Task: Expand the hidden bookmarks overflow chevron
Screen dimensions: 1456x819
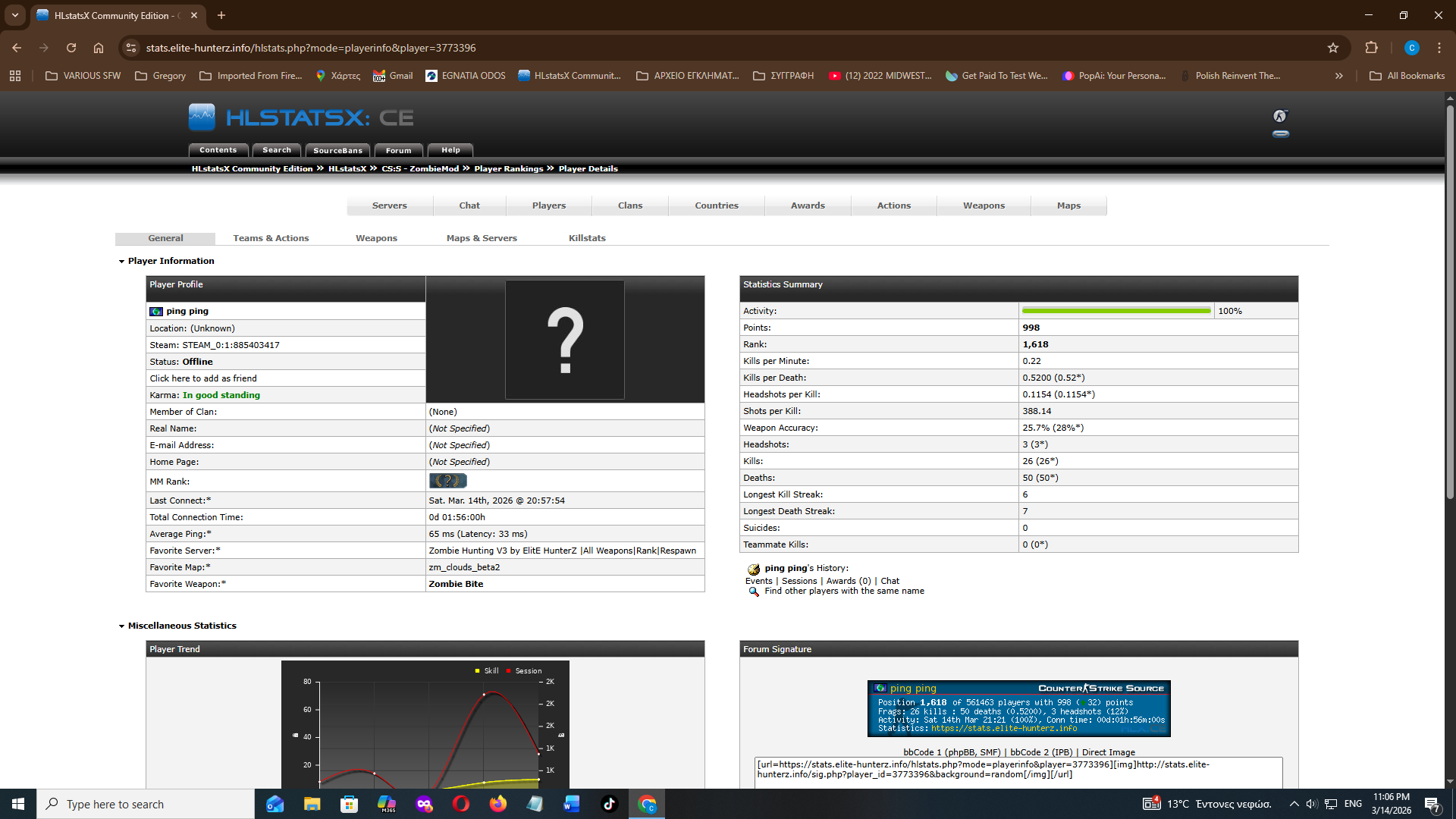Action: tap(1339, 76)
